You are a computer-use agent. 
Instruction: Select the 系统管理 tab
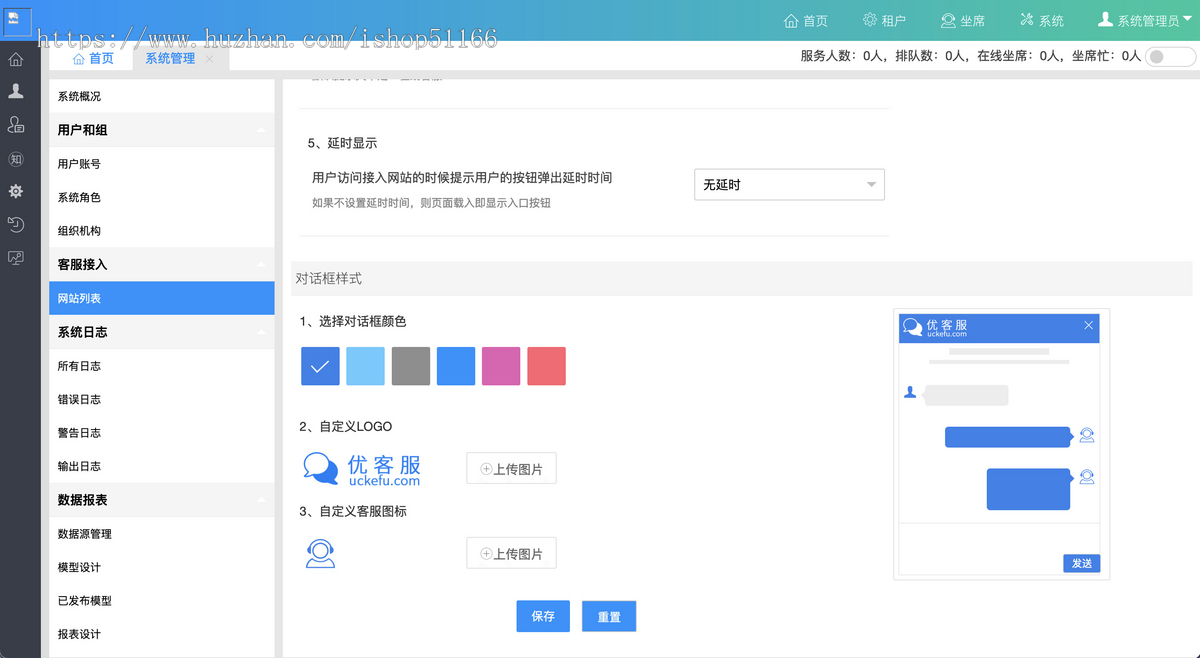tap(170, 58)
